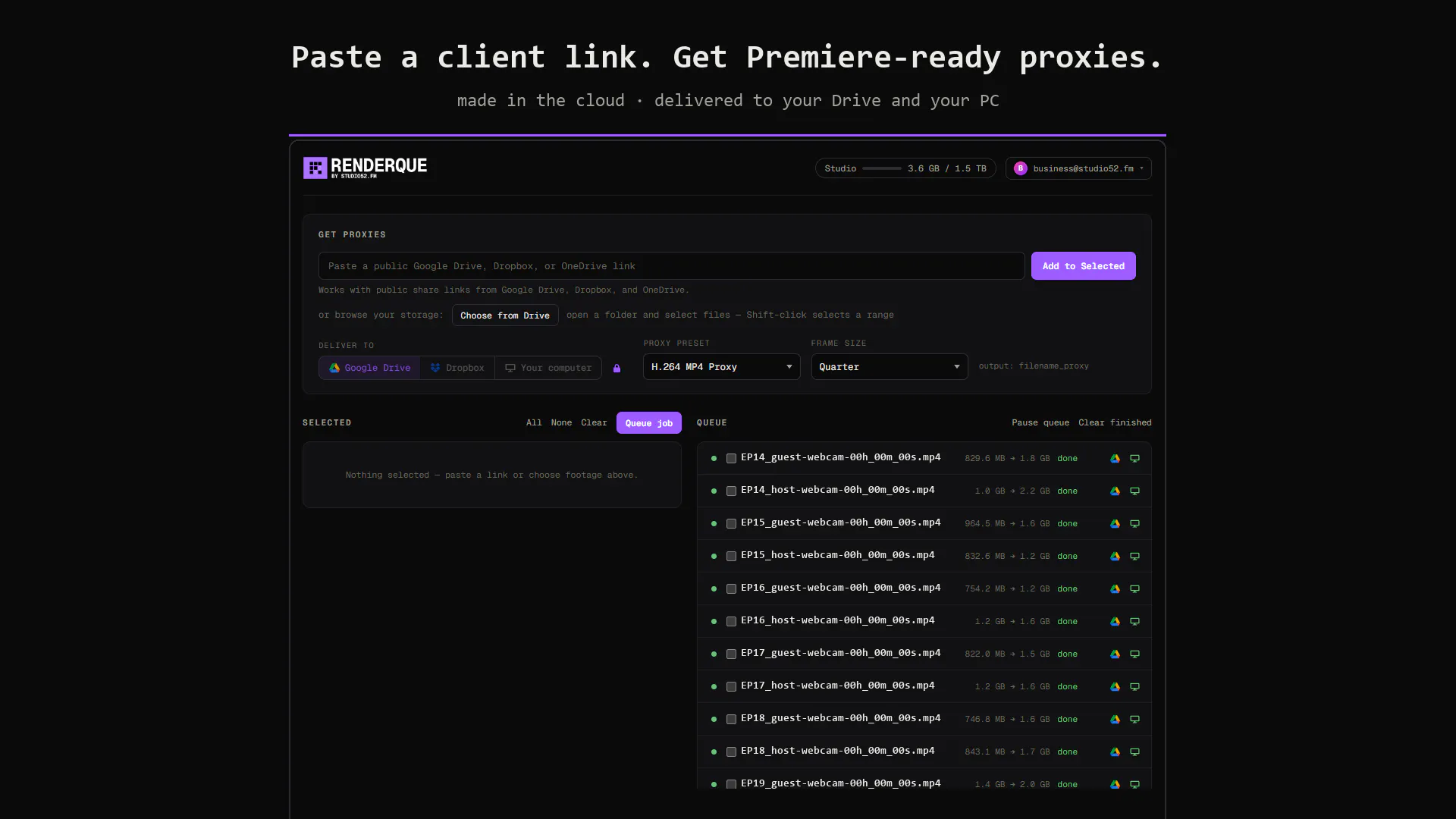This screenshot has height=819, width=1456.
Task: Click the account avatar badge B
Action: (x=1021, y=168)
